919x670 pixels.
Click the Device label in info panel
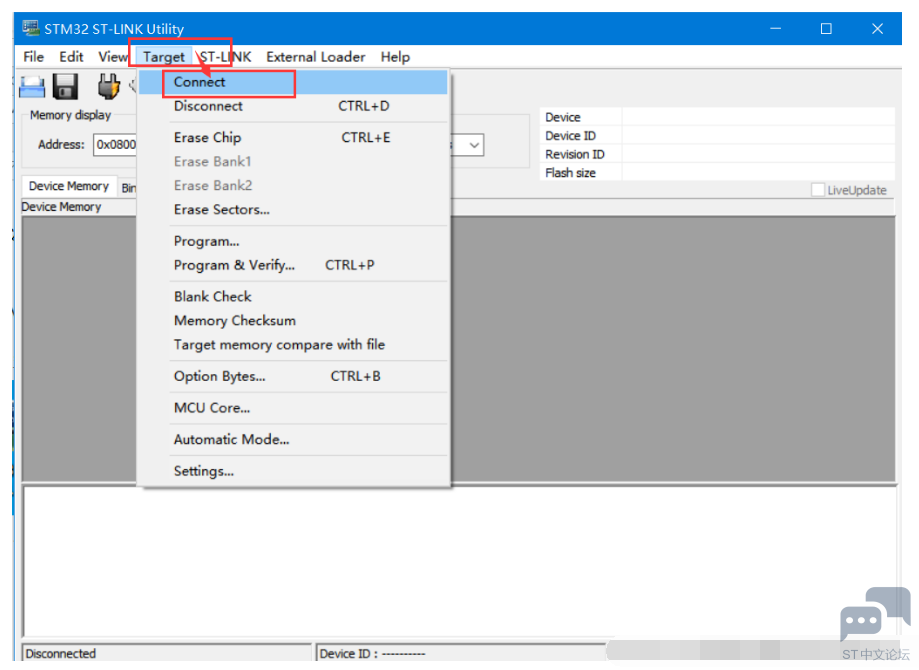click(563, 117)
